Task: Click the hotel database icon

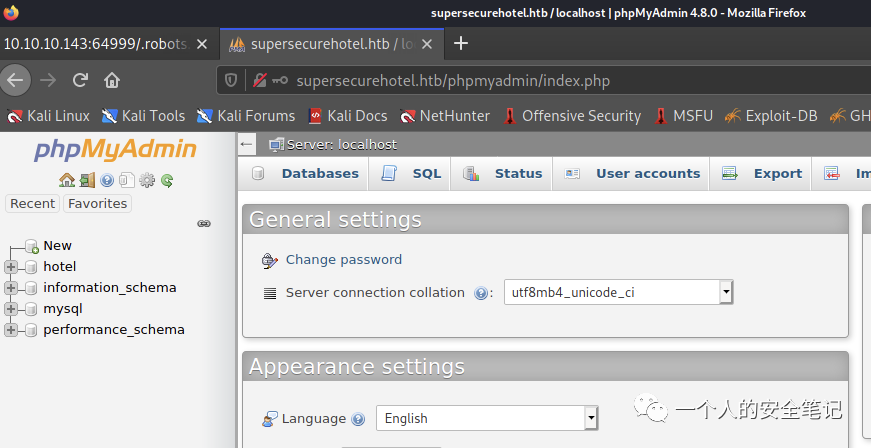Action: coord(31,267)
